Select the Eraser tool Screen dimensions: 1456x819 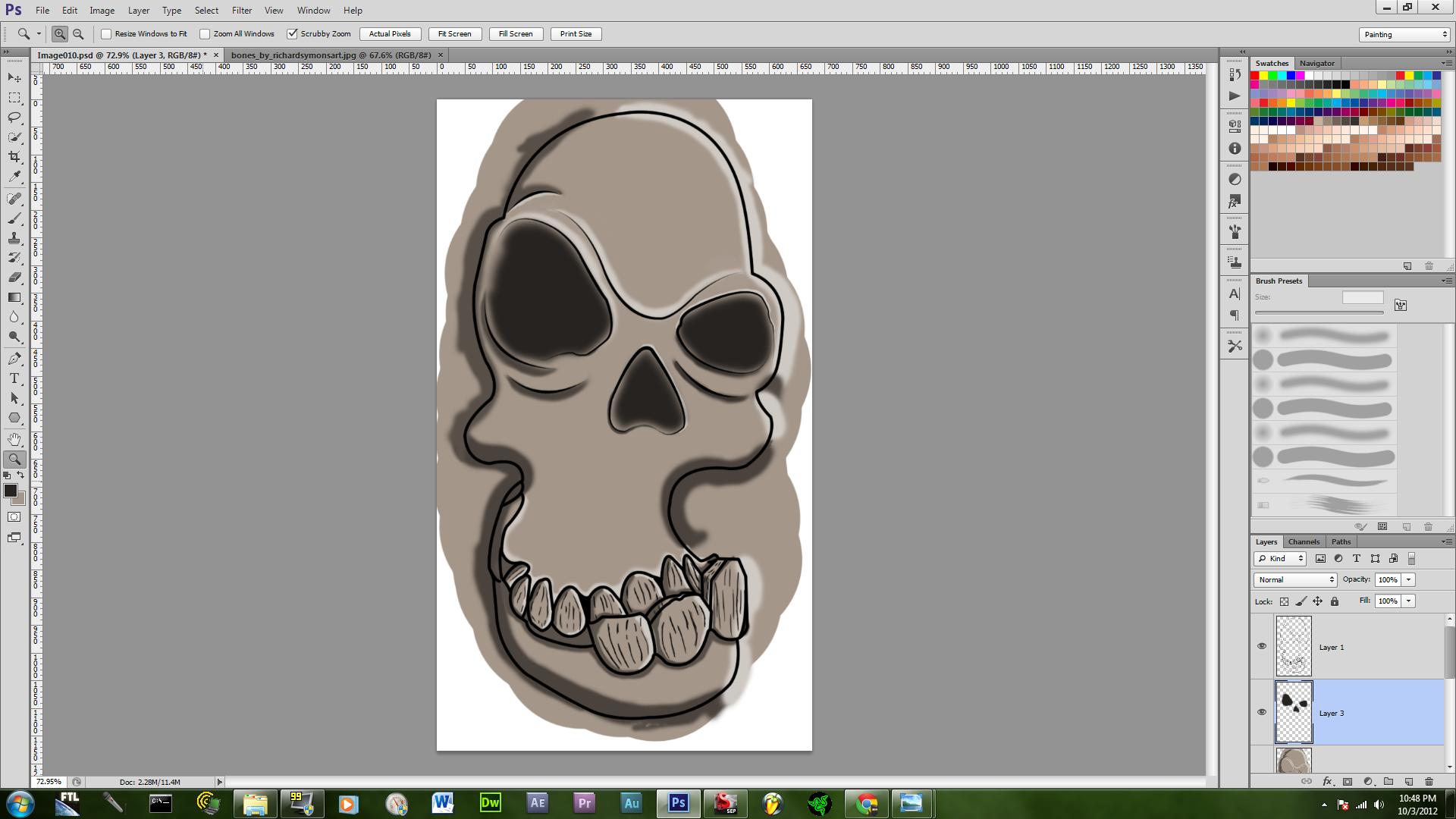[14, 278]
